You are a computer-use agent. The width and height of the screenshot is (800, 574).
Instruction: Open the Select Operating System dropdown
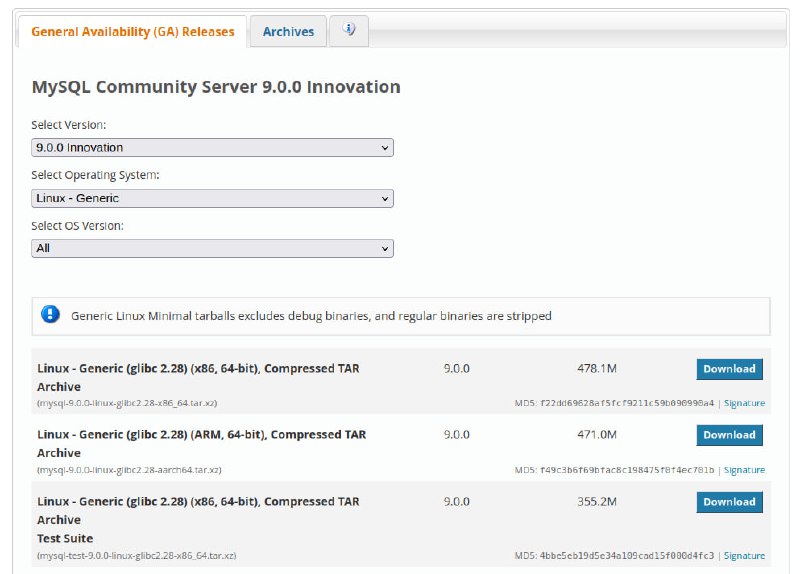212,198
